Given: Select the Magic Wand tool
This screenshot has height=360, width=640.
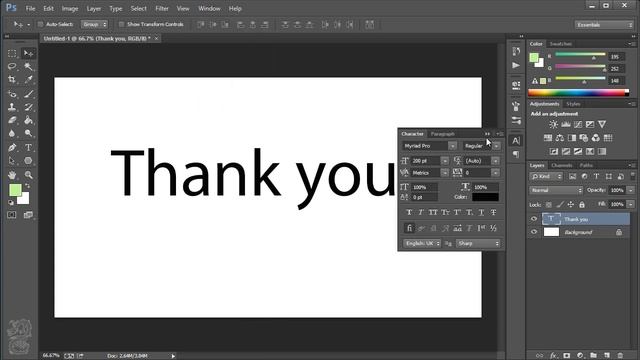Looking at the screenshot, I should click(28, 66).
